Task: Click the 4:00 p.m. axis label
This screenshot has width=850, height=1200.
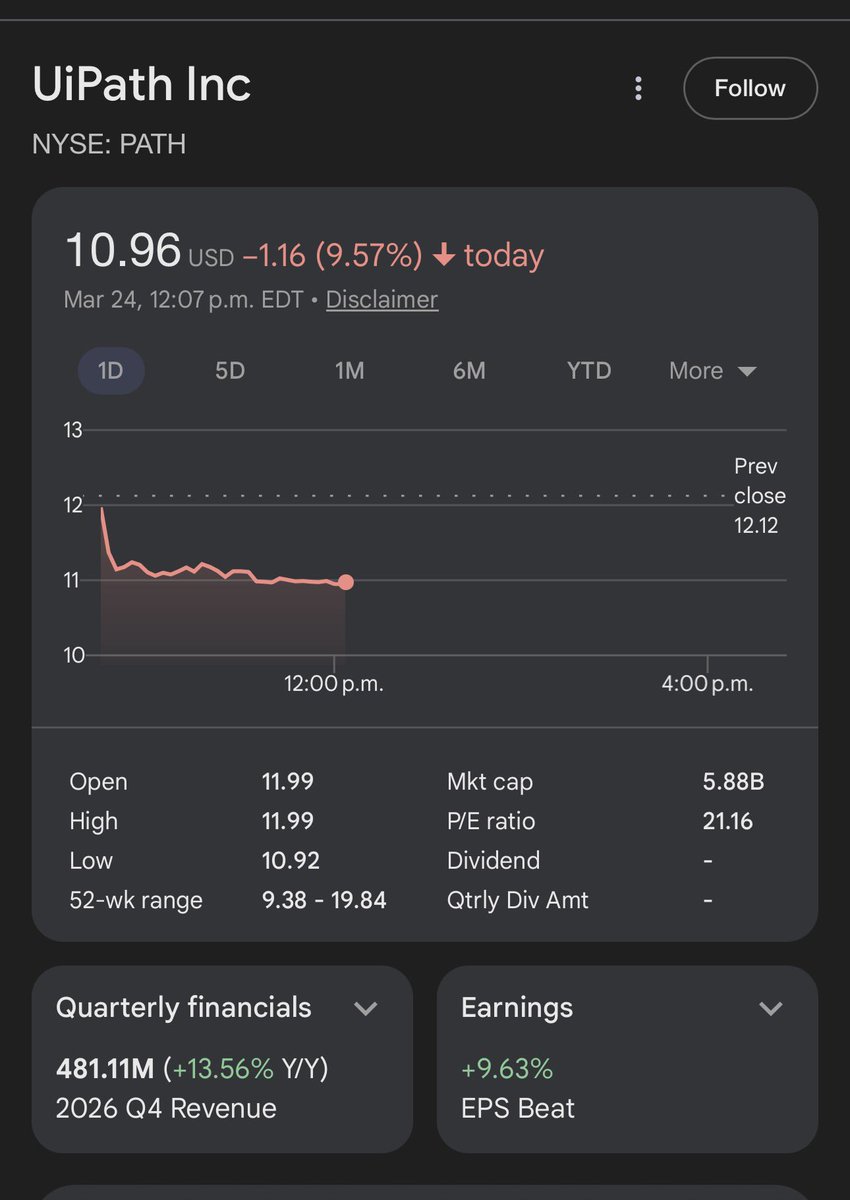Action: pos(708,684)
